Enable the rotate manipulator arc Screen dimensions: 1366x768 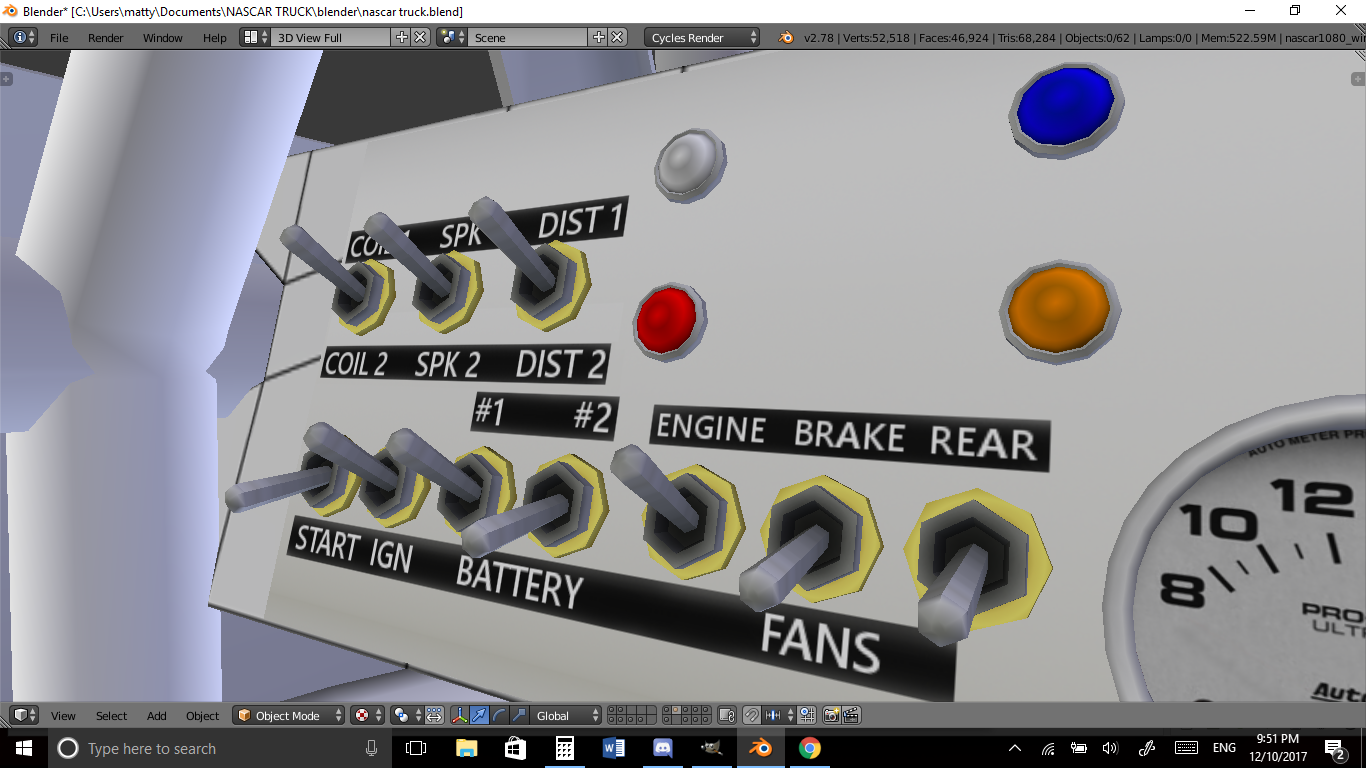pos(499,715)
